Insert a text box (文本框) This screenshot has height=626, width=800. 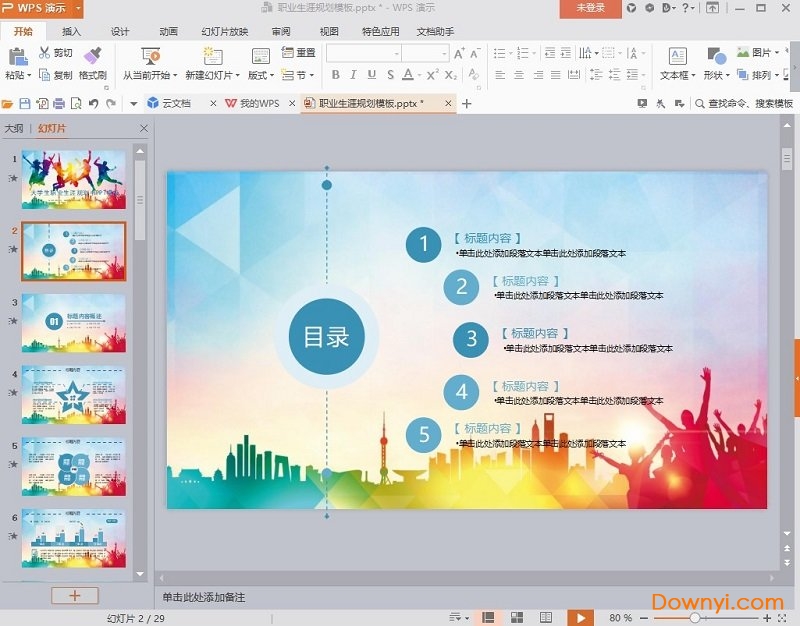[x=677, y=57]
